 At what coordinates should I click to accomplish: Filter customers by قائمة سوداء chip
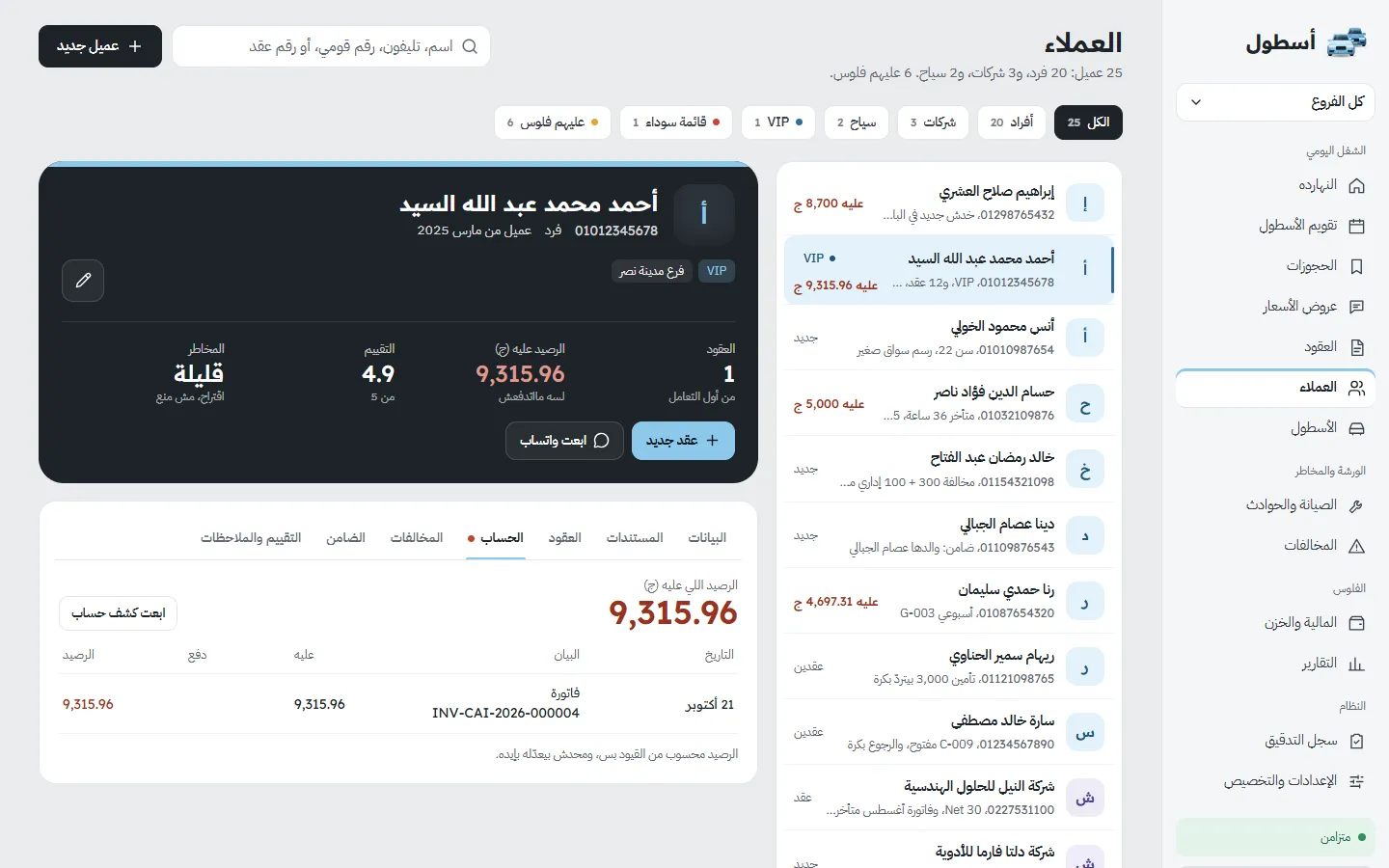(676, 122)
